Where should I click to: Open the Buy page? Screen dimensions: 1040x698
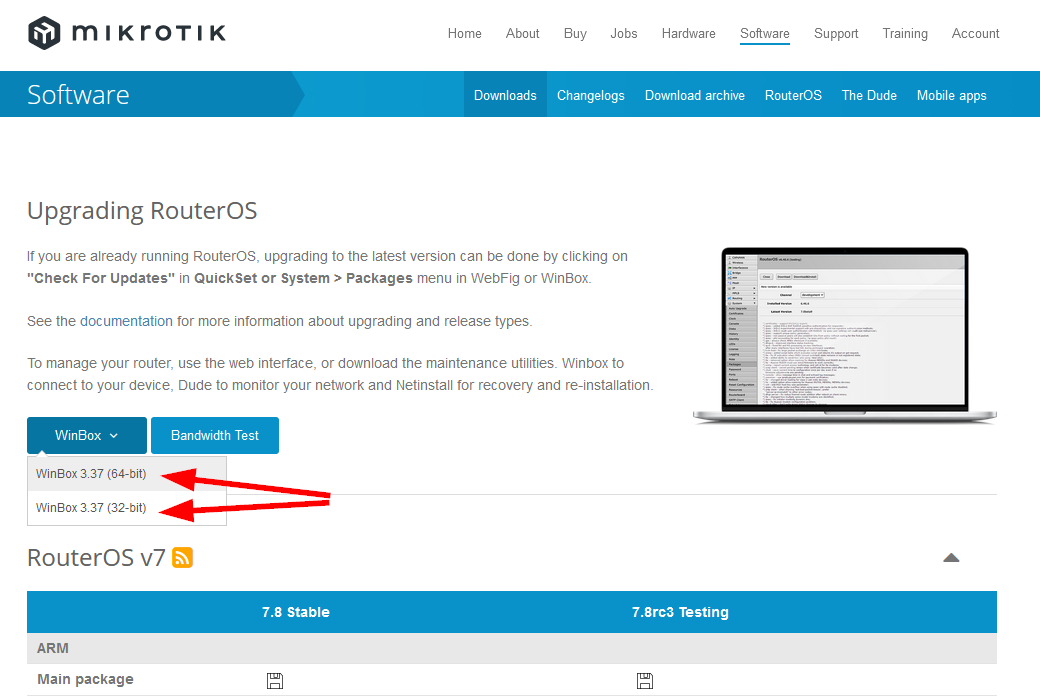pyautogui.click(x=575, y=33)
